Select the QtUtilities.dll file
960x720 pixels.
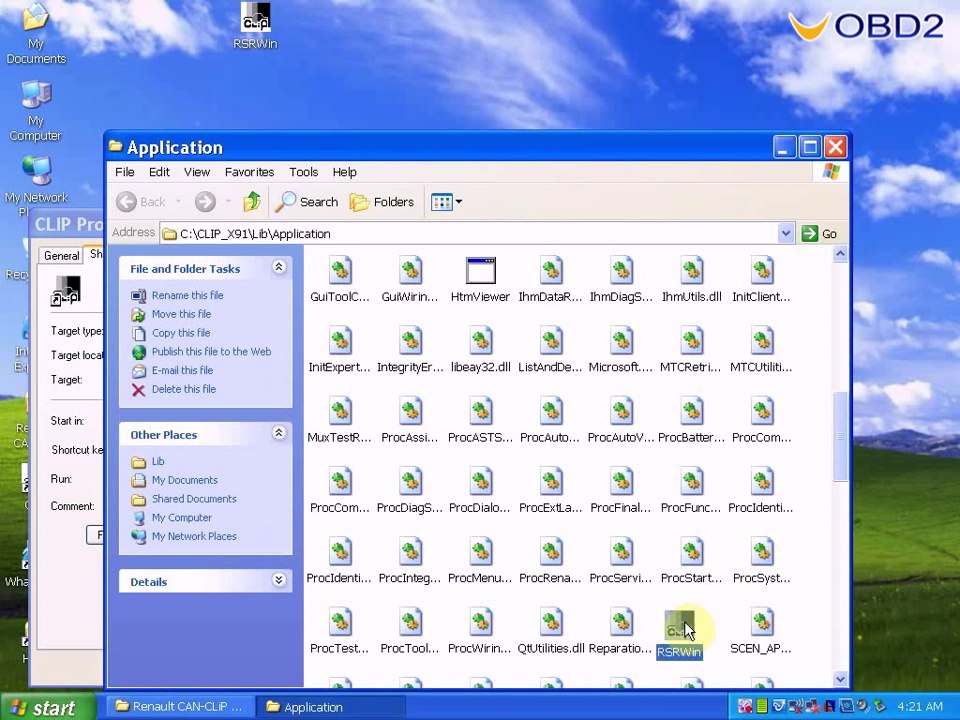[551, 632]
